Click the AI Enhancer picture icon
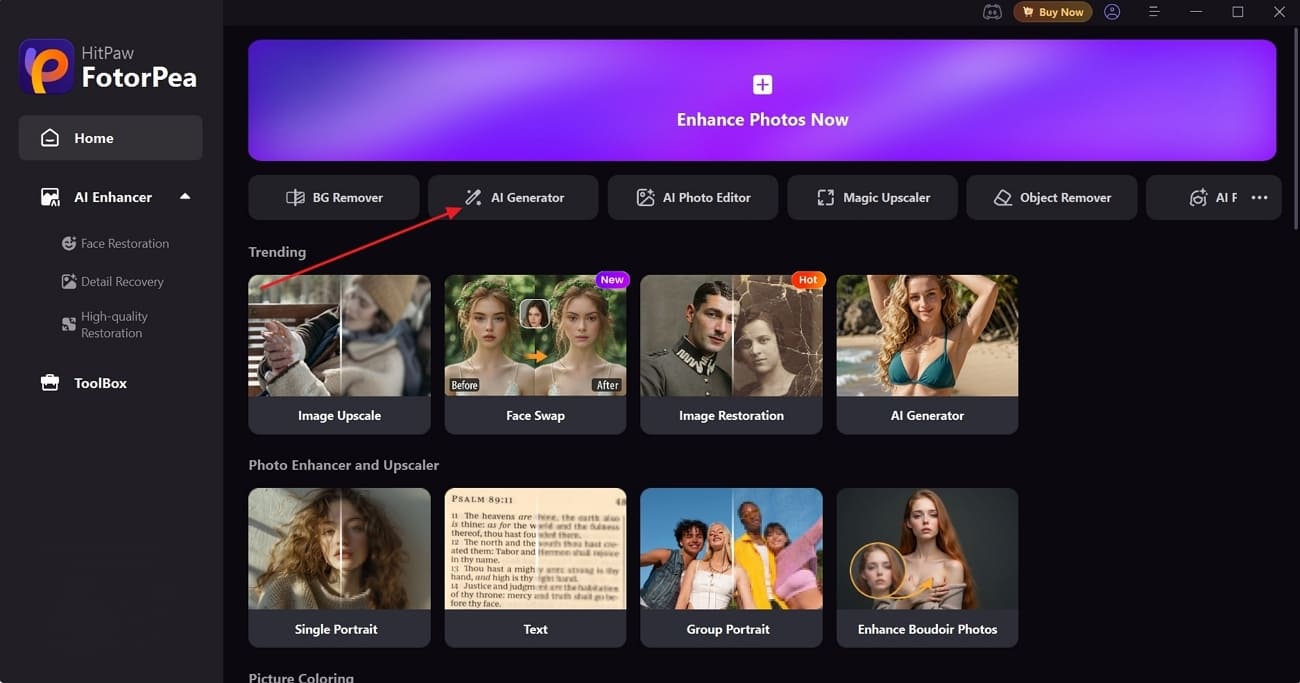 pos(49,197)
